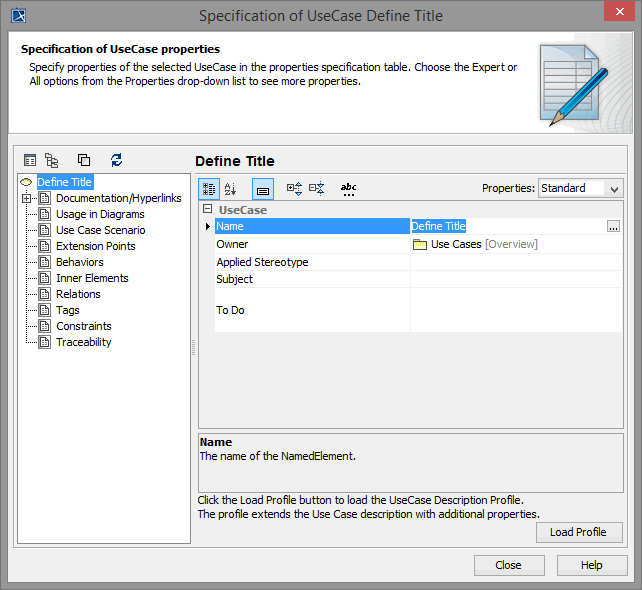Open specification in new window icon
The height and width of the screenshot is (590, 642).
84,160
